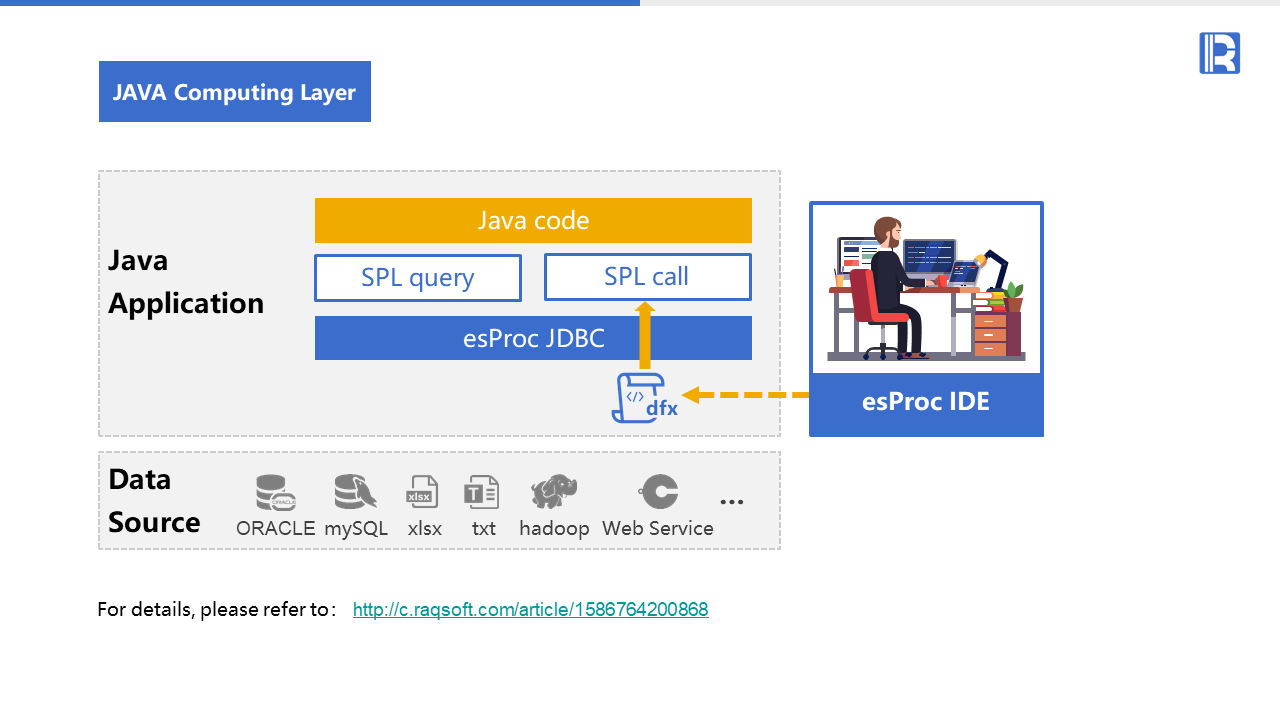Click the hadoop elephant icon
Screen dimensions: 1280x720
pos(554,492)
